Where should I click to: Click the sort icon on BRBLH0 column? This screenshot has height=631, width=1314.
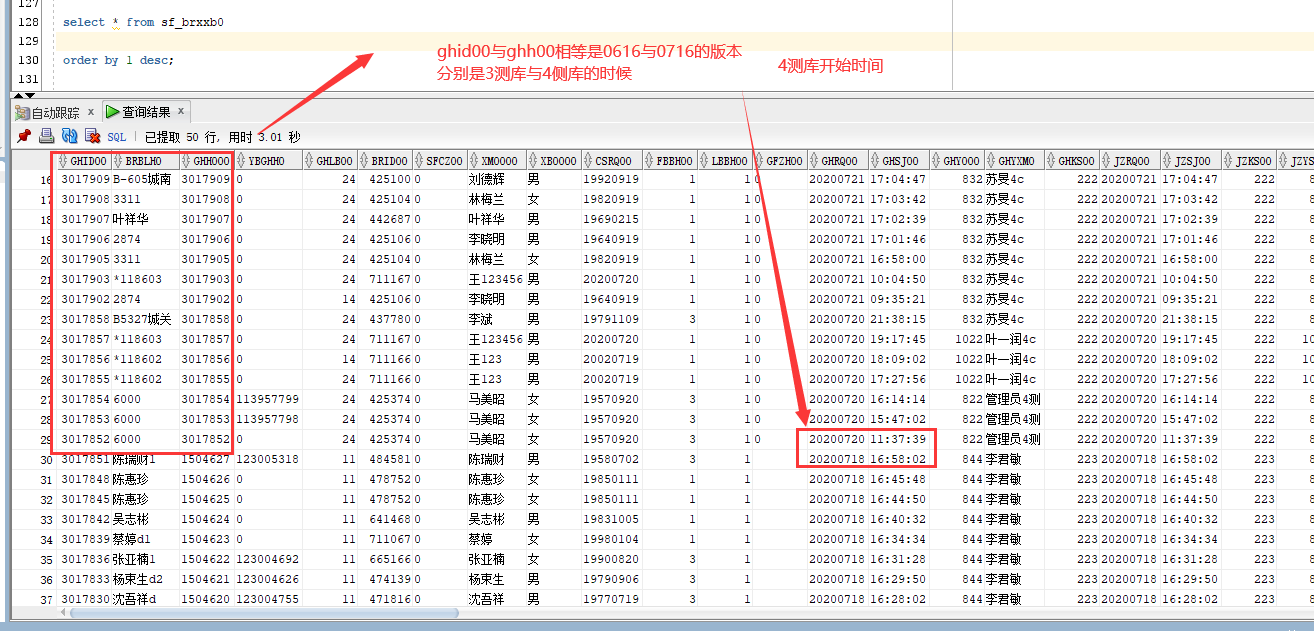tap(118, 160)
